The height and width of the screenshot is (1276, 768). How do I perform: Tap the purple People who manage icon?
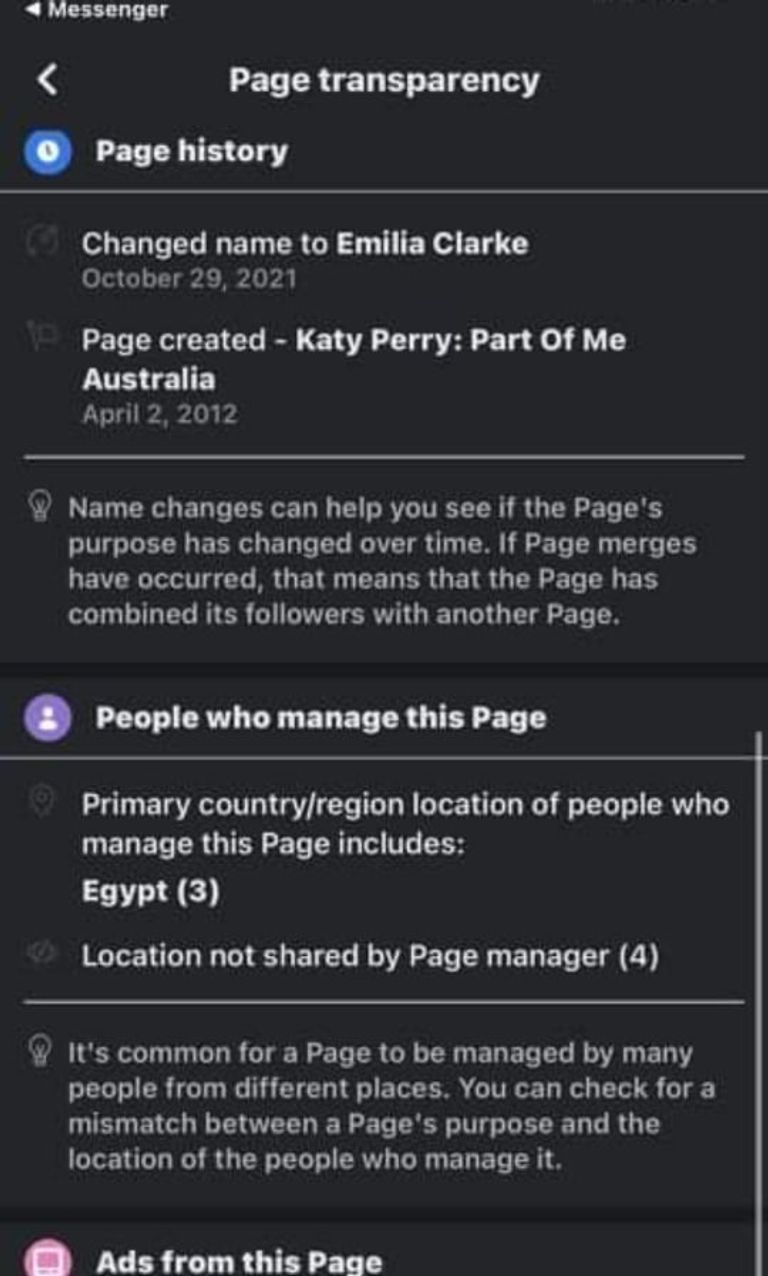[47, 719]
